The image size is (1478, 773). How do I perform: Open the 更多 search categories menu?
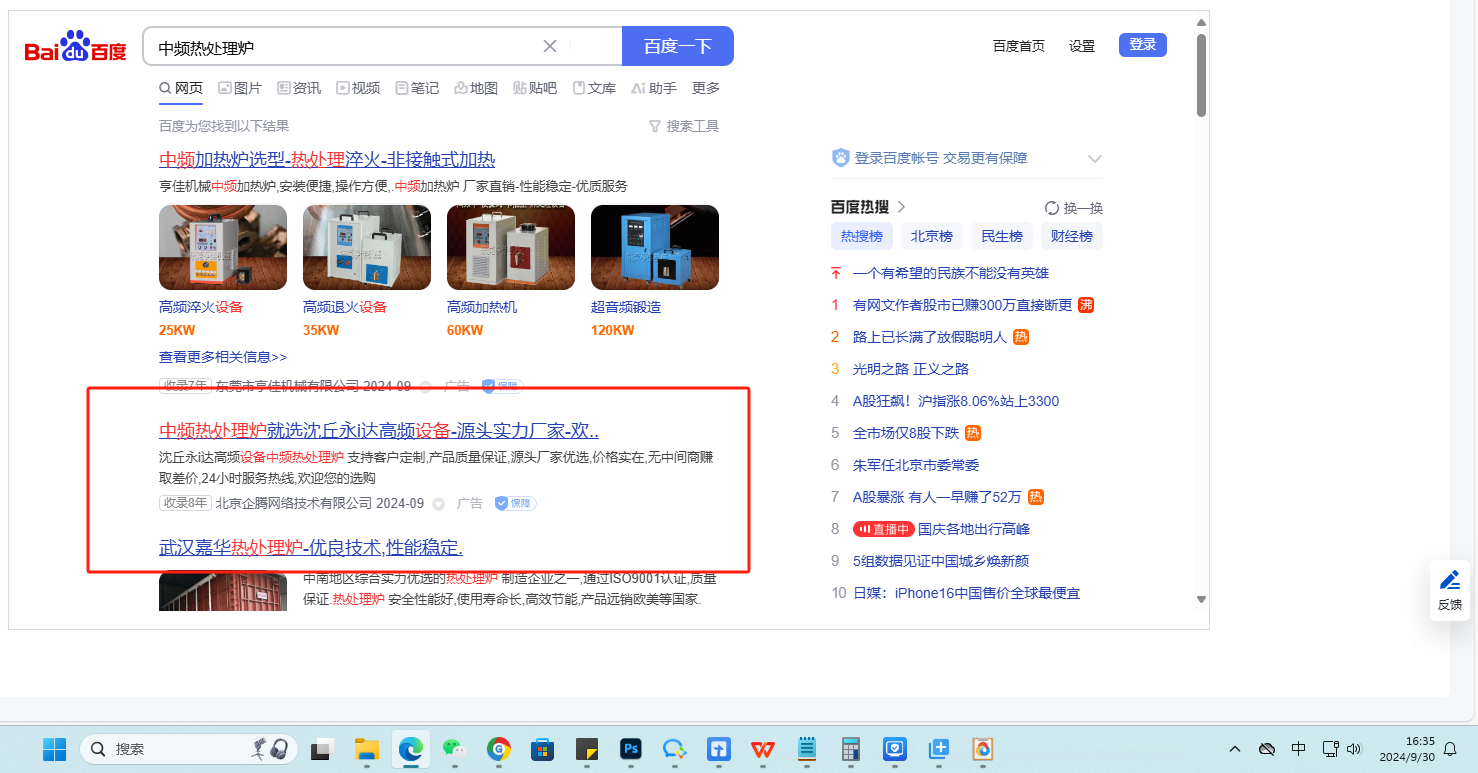coord(706,88)
